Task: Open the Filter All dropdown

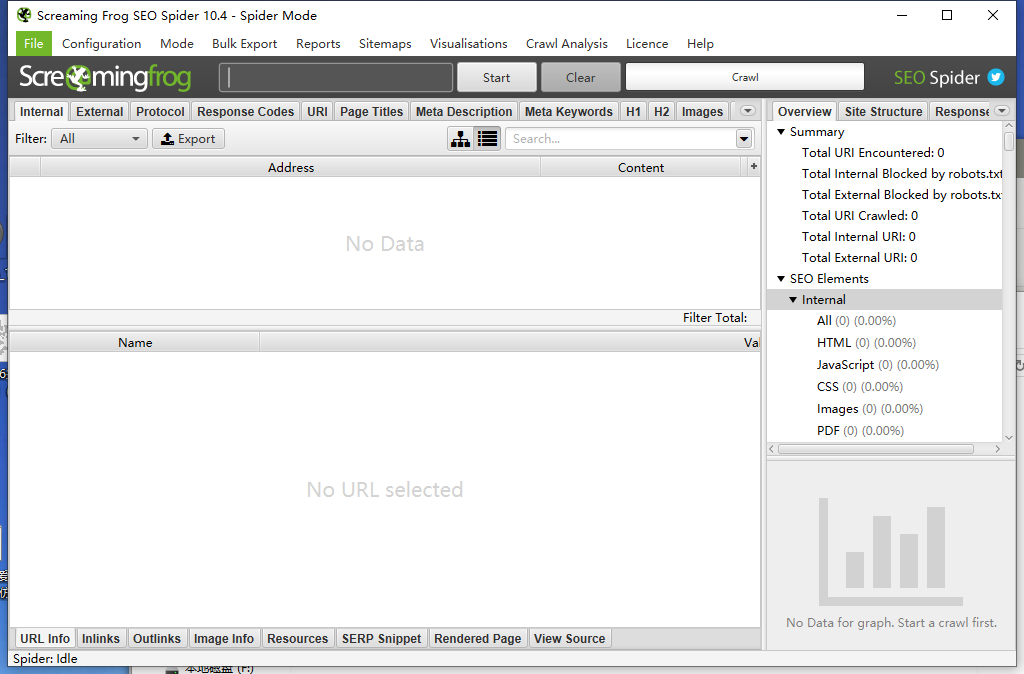Action: [100, 139]
